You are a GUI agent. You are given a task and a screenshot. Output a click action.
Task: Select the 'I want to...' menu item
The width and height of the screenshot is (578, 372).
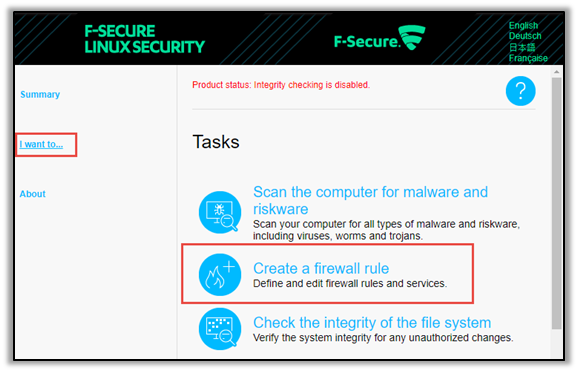click(41, 144)
